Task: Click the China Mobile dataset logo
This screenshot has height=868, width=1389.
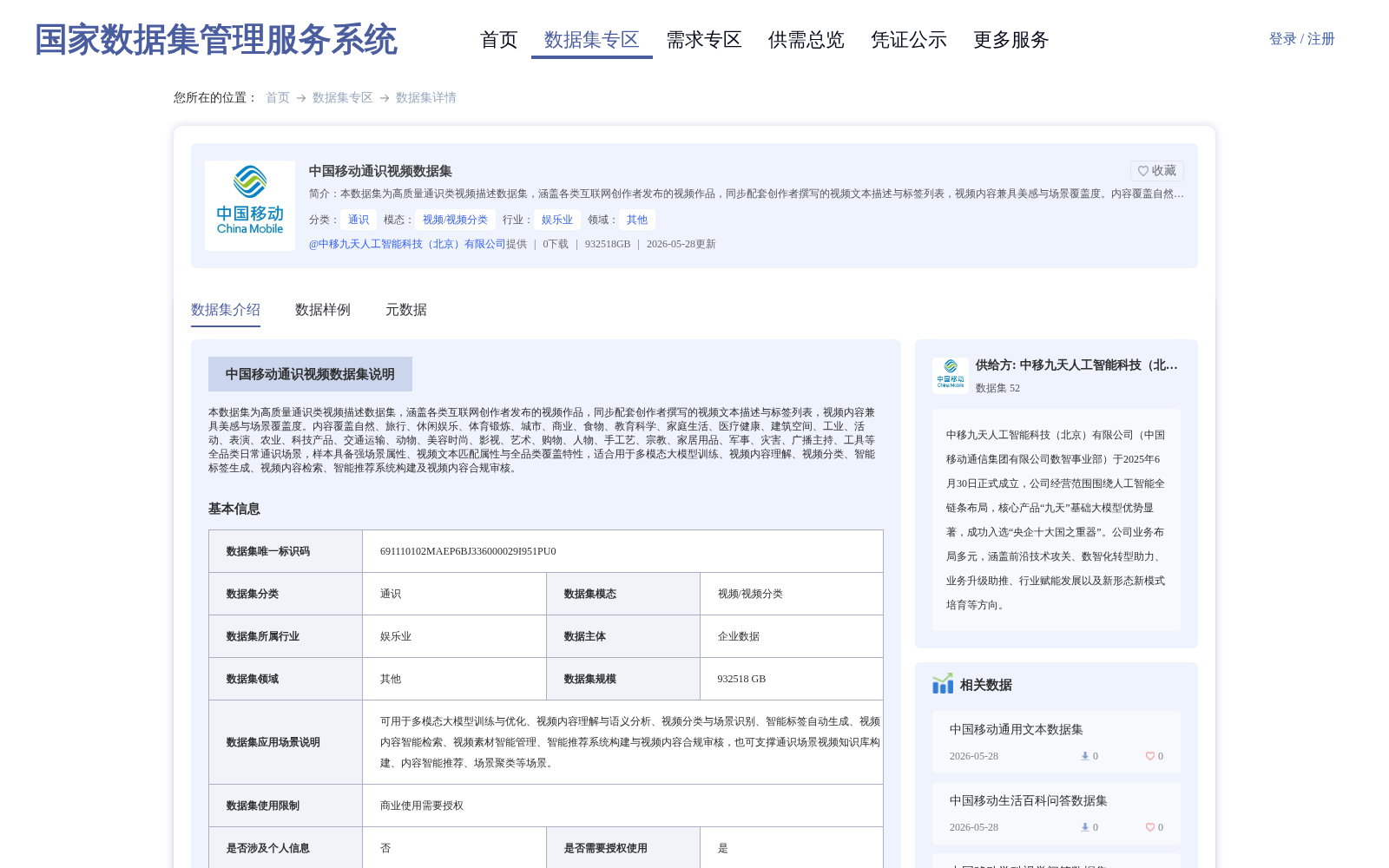Action: pyautogui.click(x=250, y=206)
